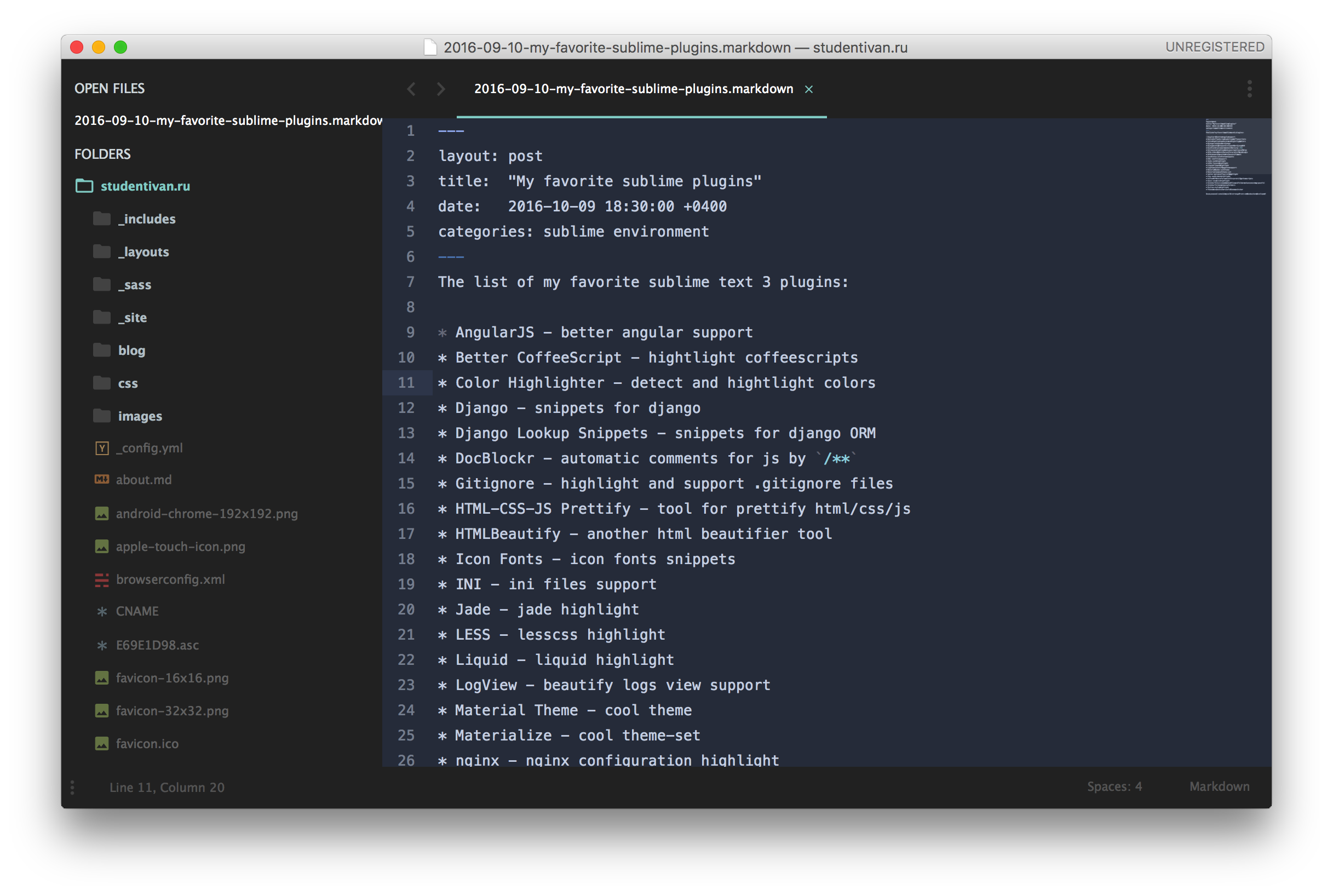Click the FOLDERS sidebar heading

(x=102, y=154)
